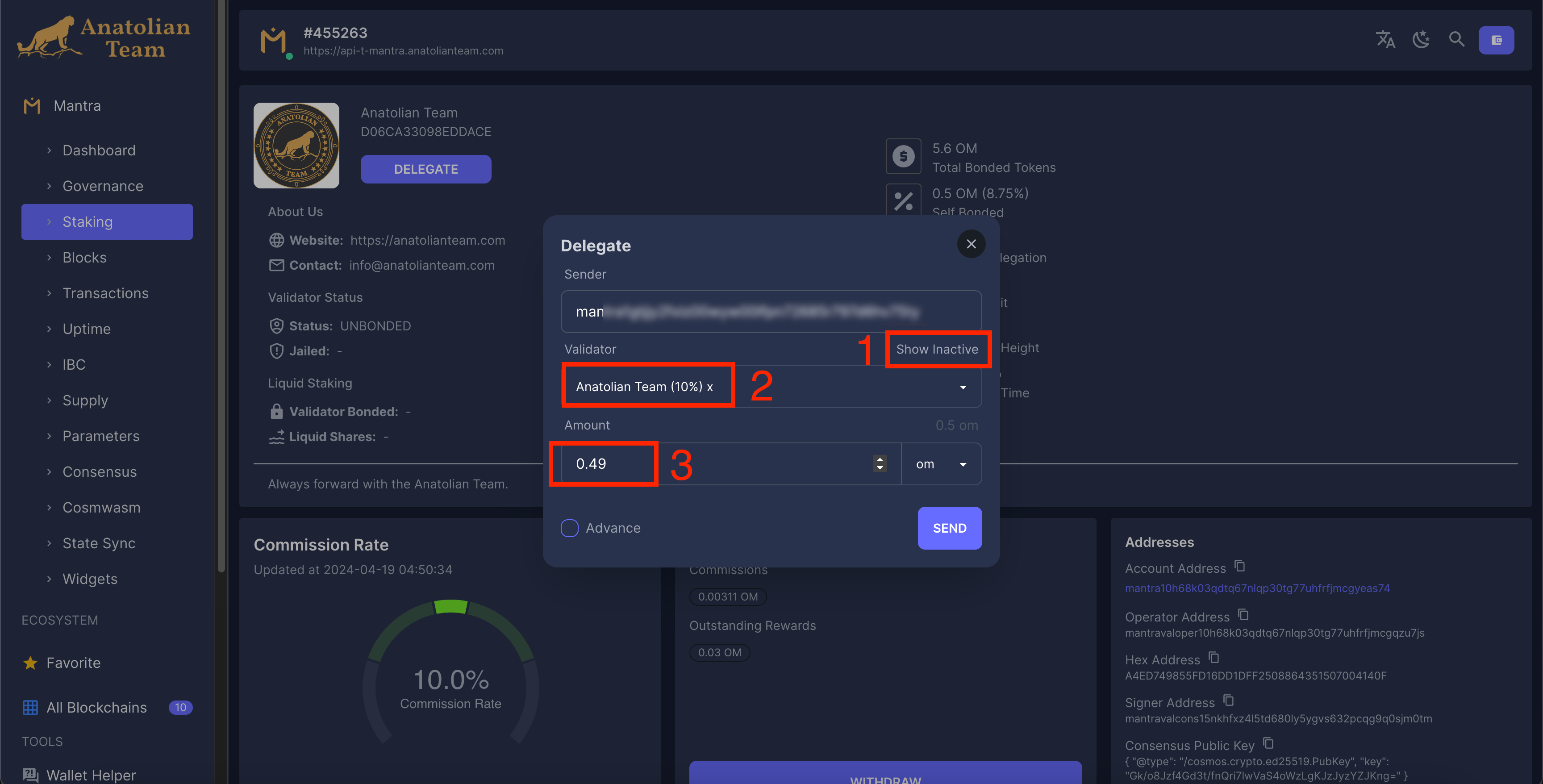This screenshot has height=784, width=1543.
Task: Go to the Cosmwasm section
Action: click(x=107, y=508)
